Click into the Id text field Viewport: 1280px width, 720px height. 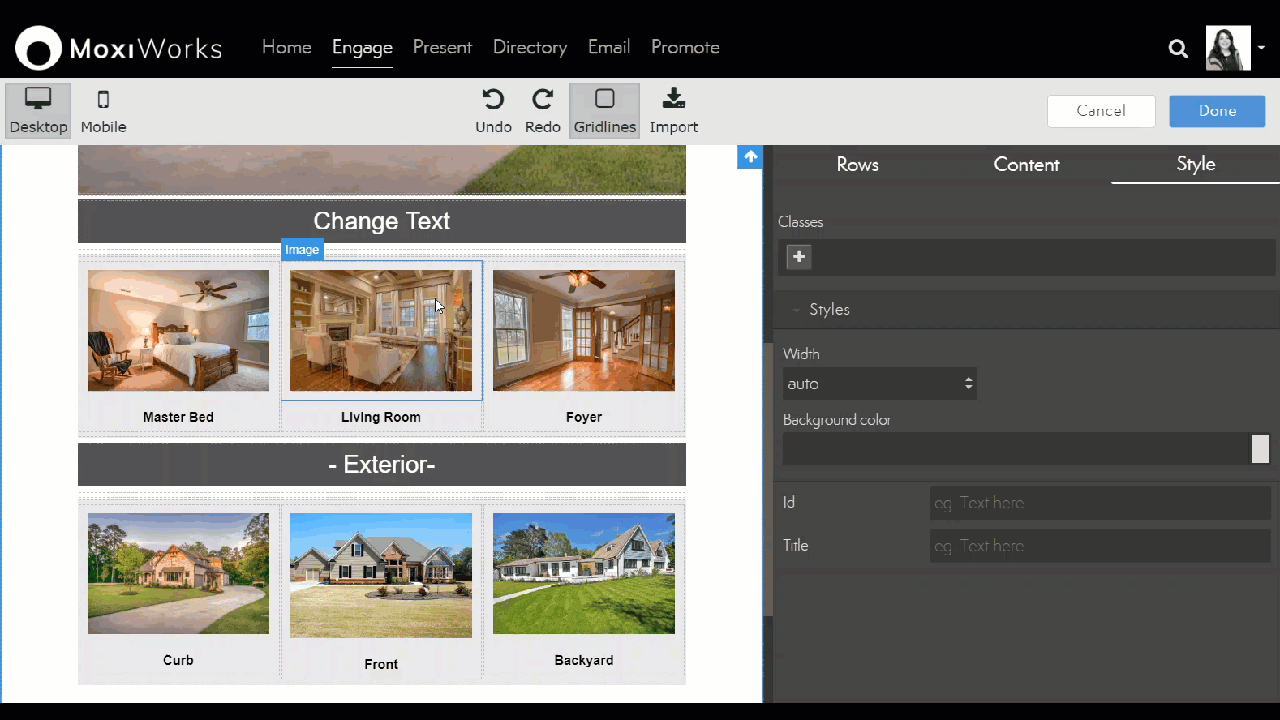coord(1099,503)
